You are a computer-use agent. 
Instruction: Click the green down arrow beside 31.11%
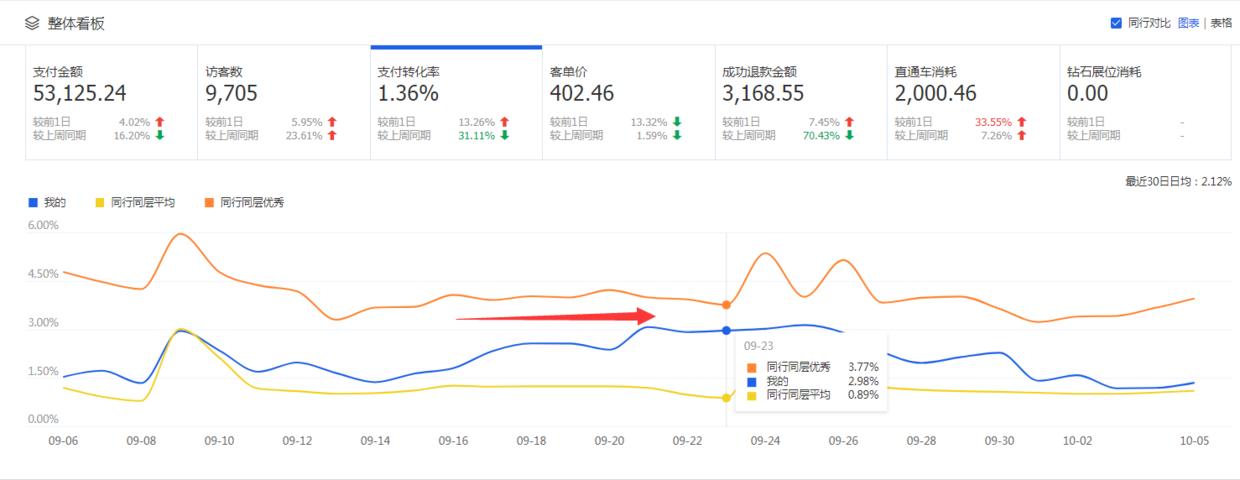[504, 135]
